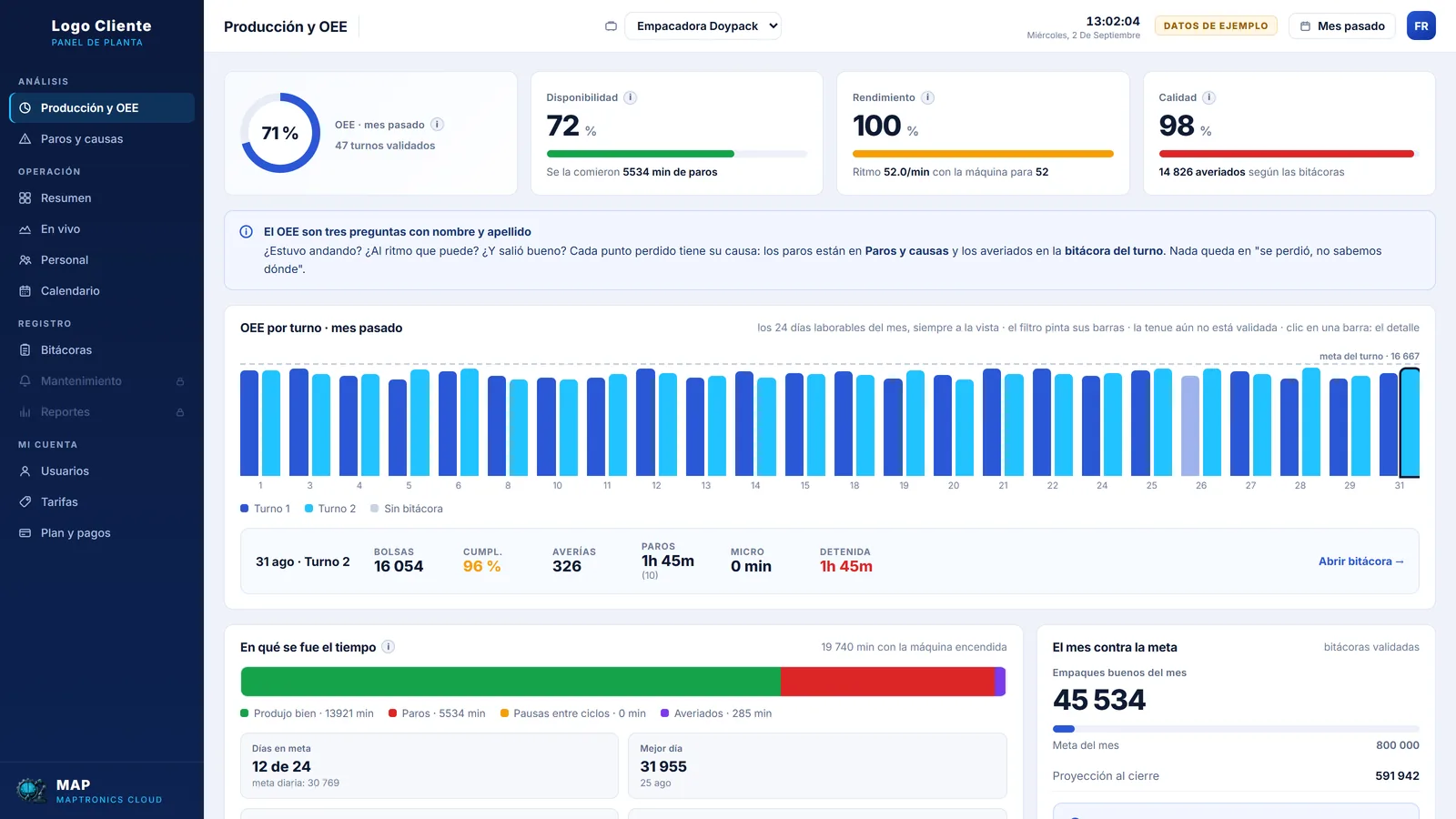The height and width of the screenshot is (819, 1456).
Task: Click the Usuarios person icon
Action: (x=25, y=471)
